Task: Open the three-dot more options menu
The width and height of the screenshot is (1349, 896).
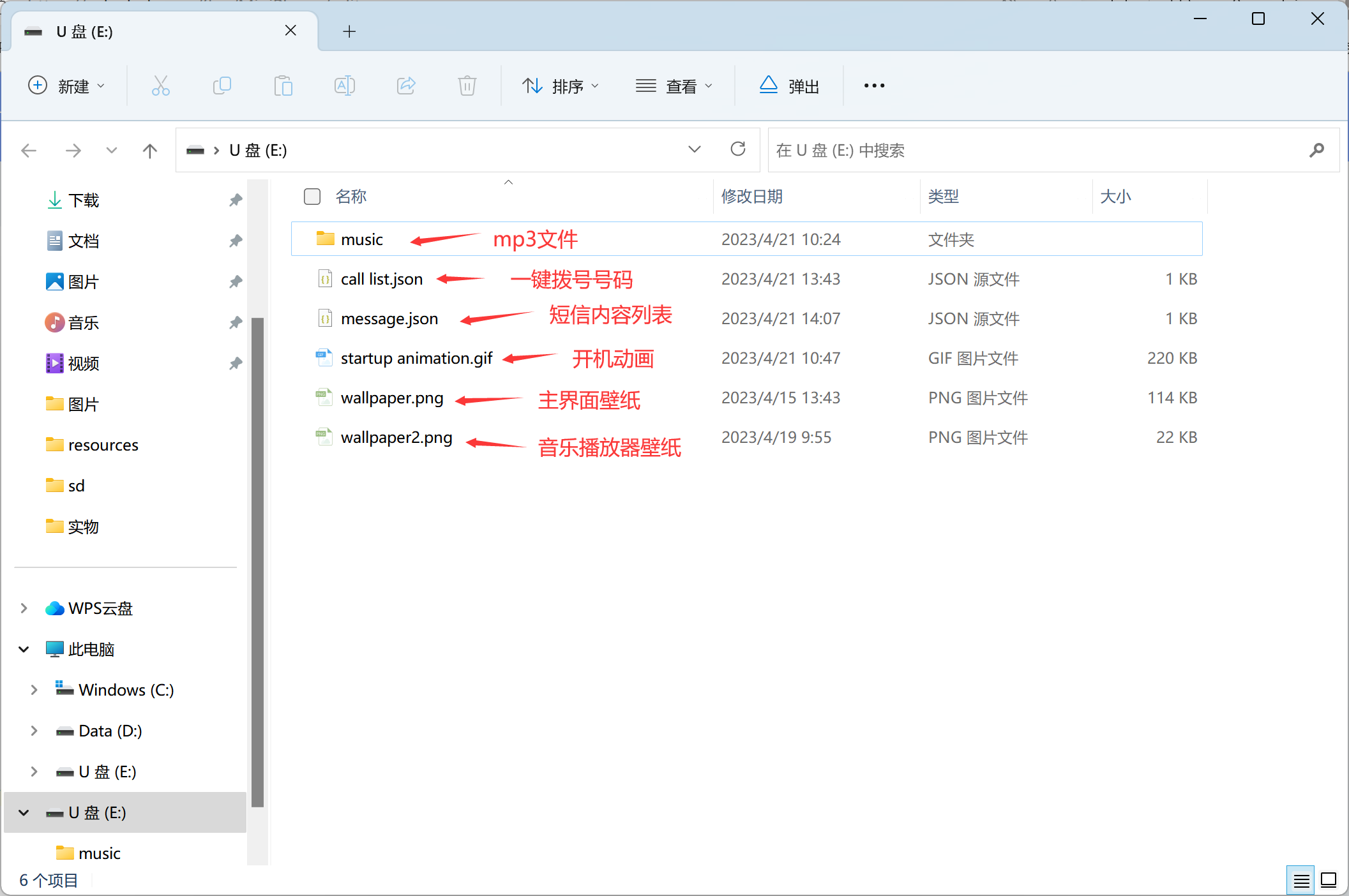Action: pyautogui.click(x=874, y=86)
